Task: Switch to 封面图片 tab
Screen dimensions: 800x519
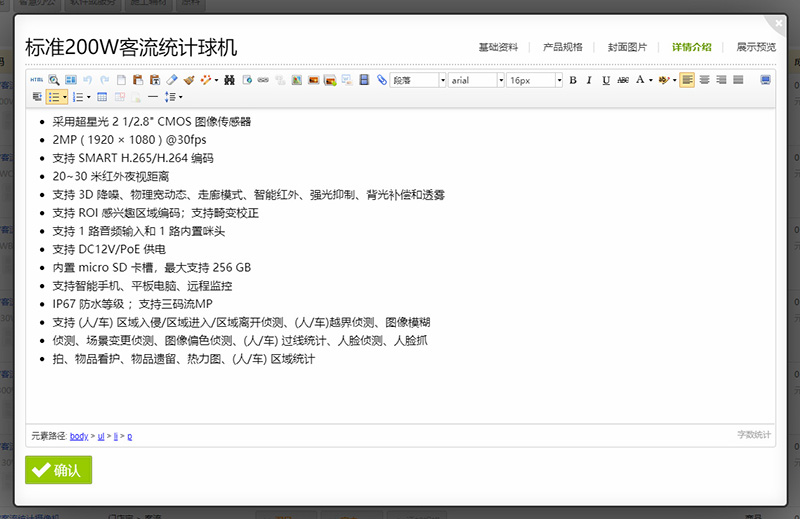Action: click(627, 47)
